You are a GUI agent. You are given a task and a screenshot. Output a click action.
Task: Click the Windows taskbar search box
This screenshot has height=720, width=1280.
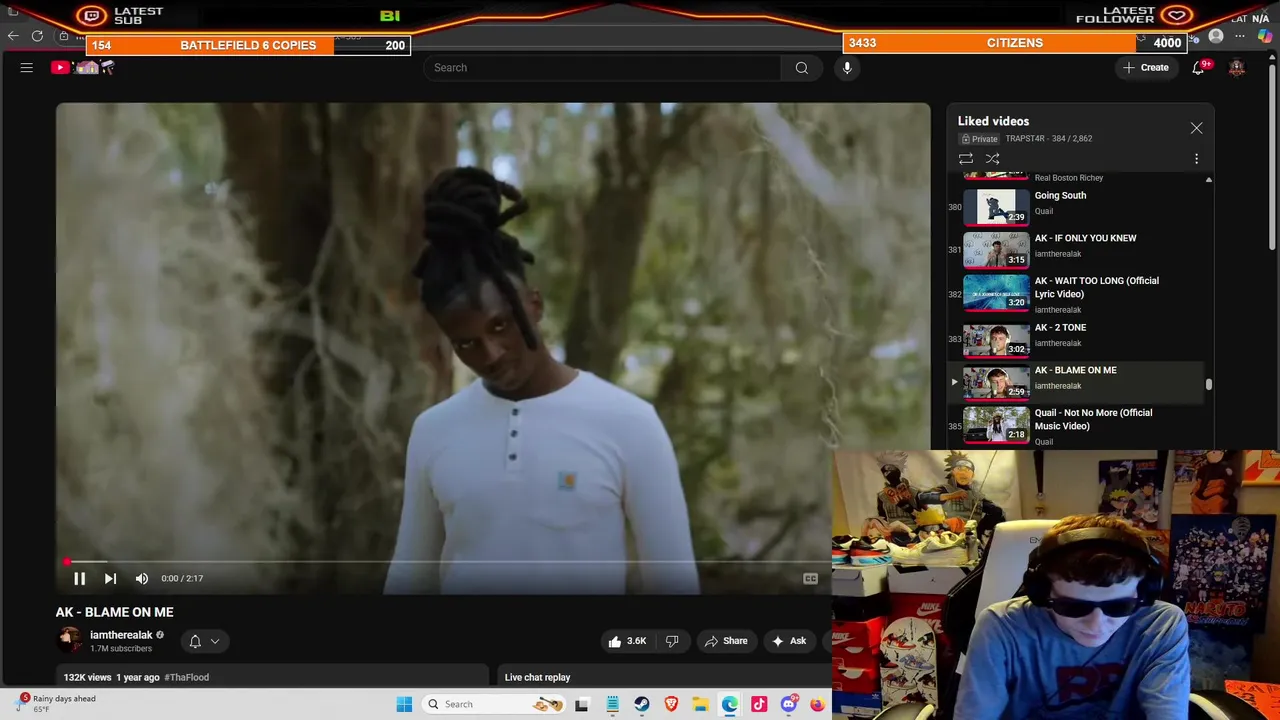(x=495, y=704)
